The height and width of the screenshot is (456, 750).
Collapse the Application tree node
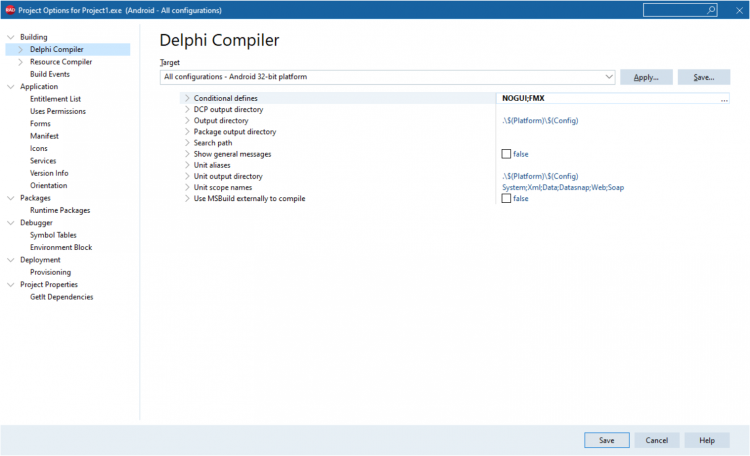pyautogui.click(x=11, y=87)
